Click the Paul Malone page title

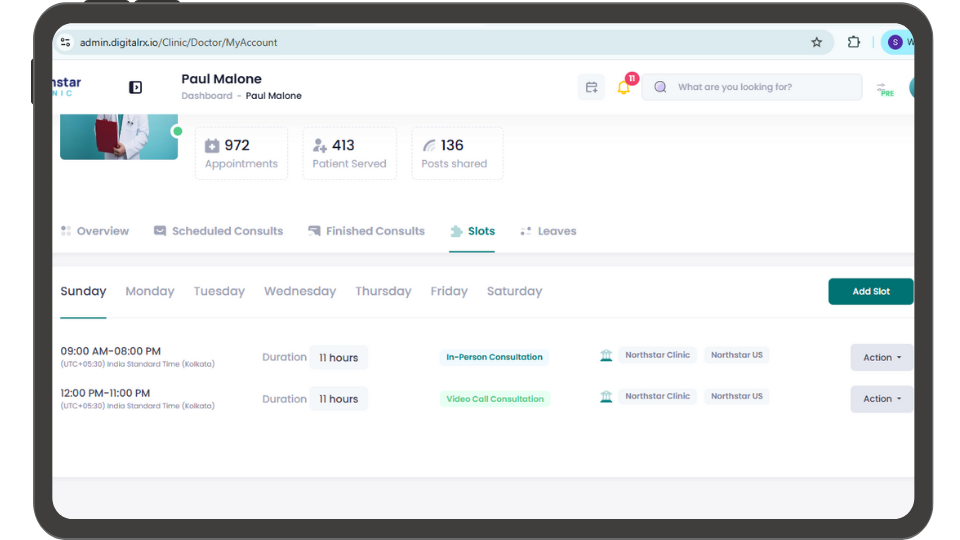pyautogui.click(x=221, y=79)
